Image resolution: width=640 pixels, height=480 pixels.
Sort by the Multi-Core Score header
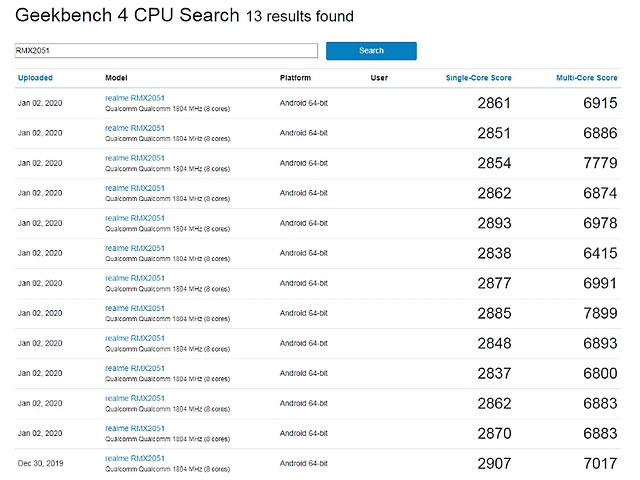tap(588, 78)
